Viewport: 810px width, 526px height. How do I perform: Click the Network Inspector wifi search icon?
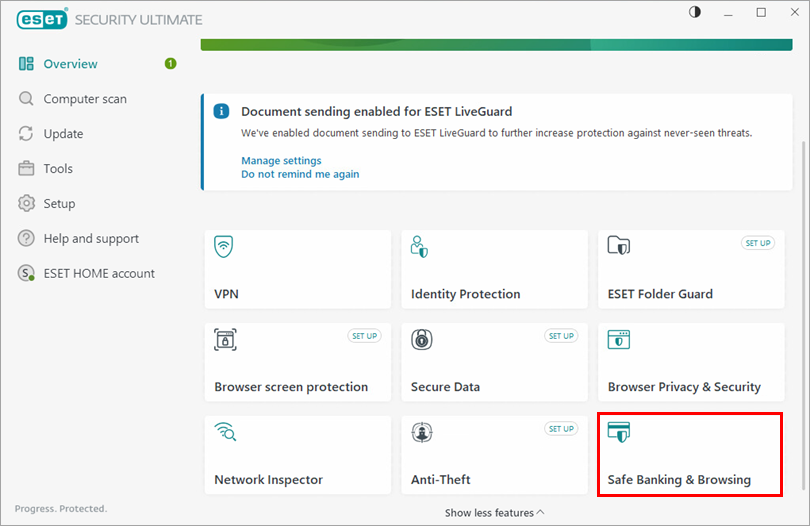(x=225, y=431)
